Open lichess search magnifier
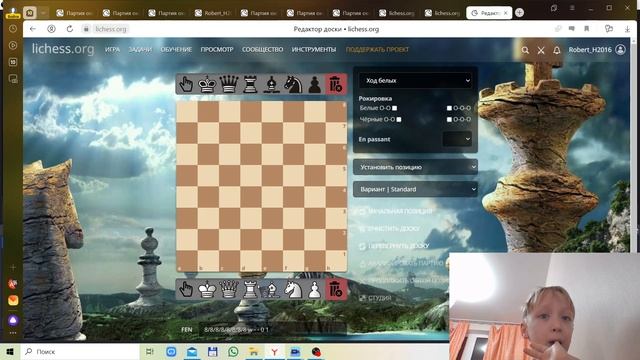Image resolution: width=640 pixels, height=360 pixels. click(525, 50)
